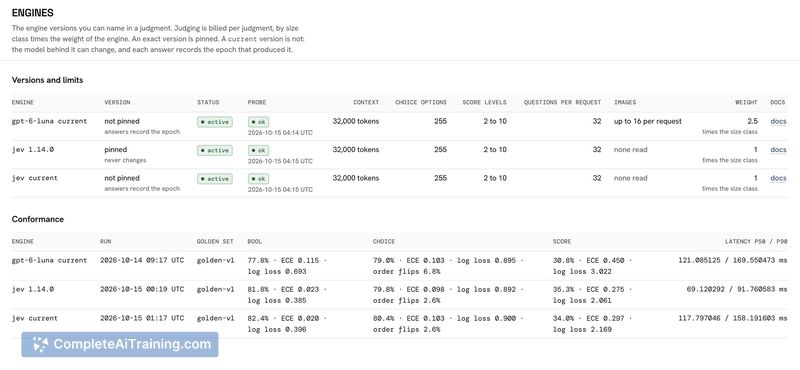Click choice result 79.8% · ECE 0.098
Image resolution: width=800 pixels, height=370 pixels.
[409, 289]
